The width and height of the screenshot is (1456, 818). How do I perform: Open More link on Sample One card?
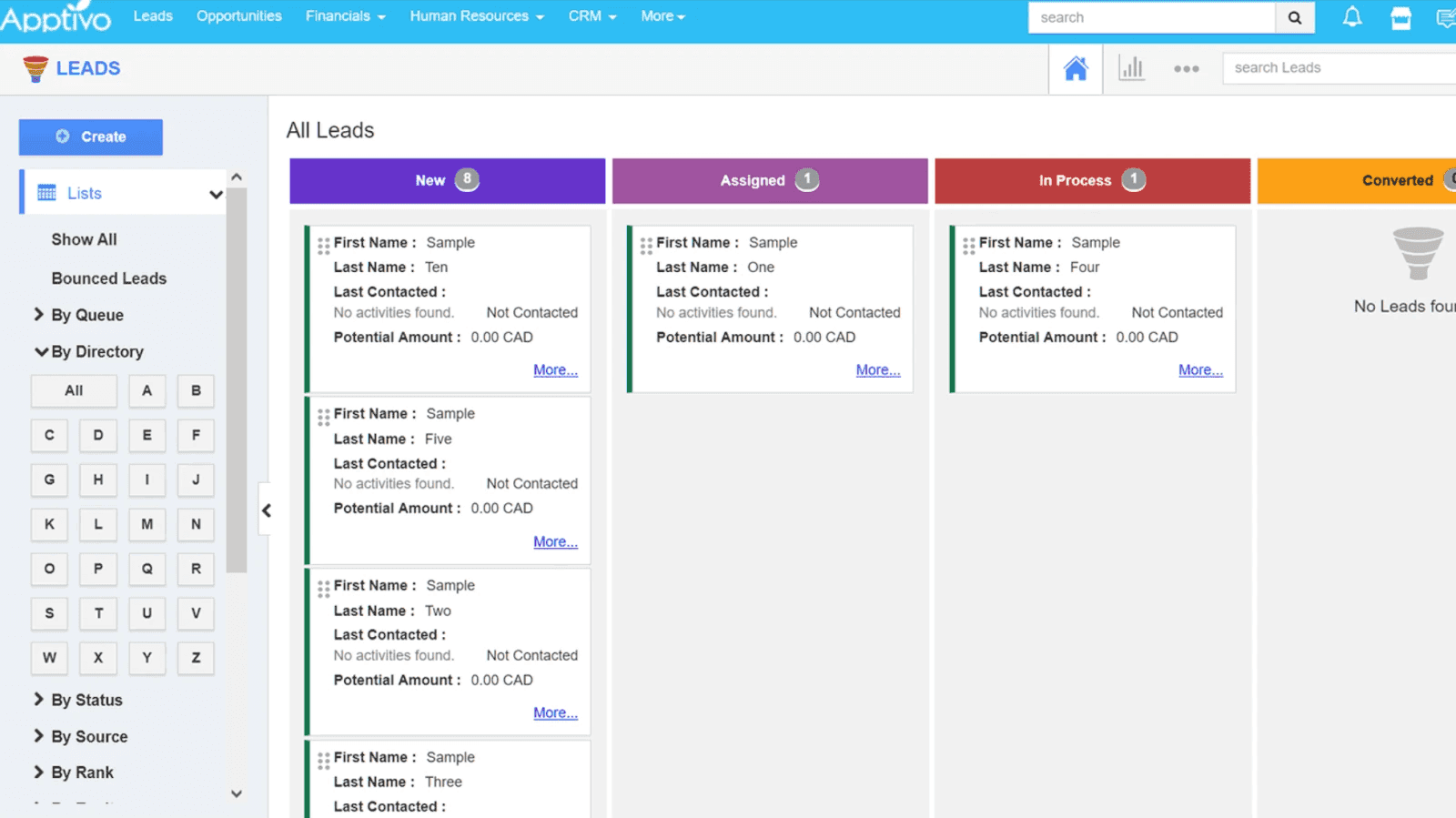878,370
